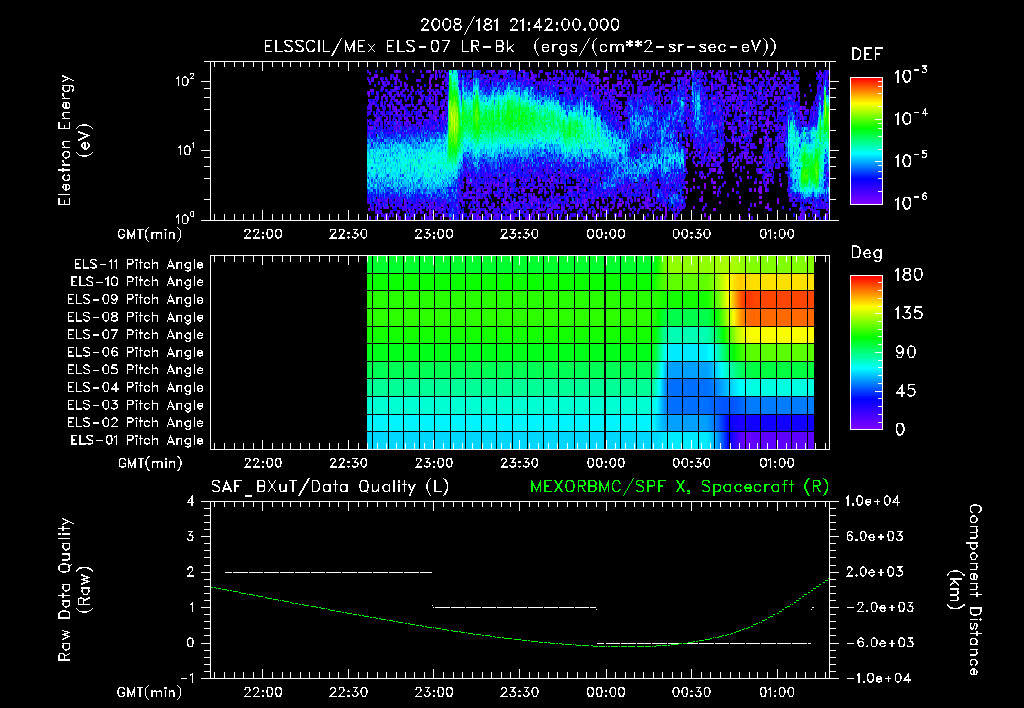Click the green MEXORBMC/SPF X, Spacecraft (R) title
This screenshot has height=708, width=1024.
click(x=679, y=487)
